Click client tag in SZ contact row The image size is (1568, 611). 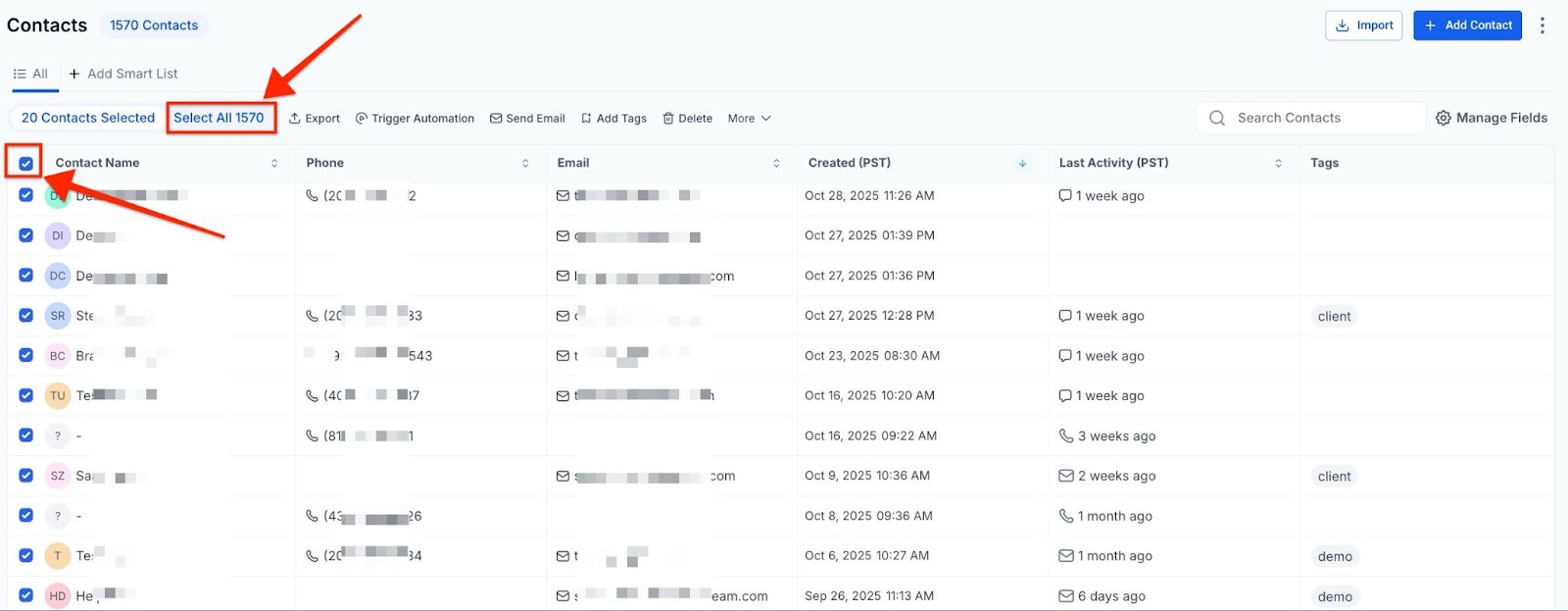(1334, 476)
